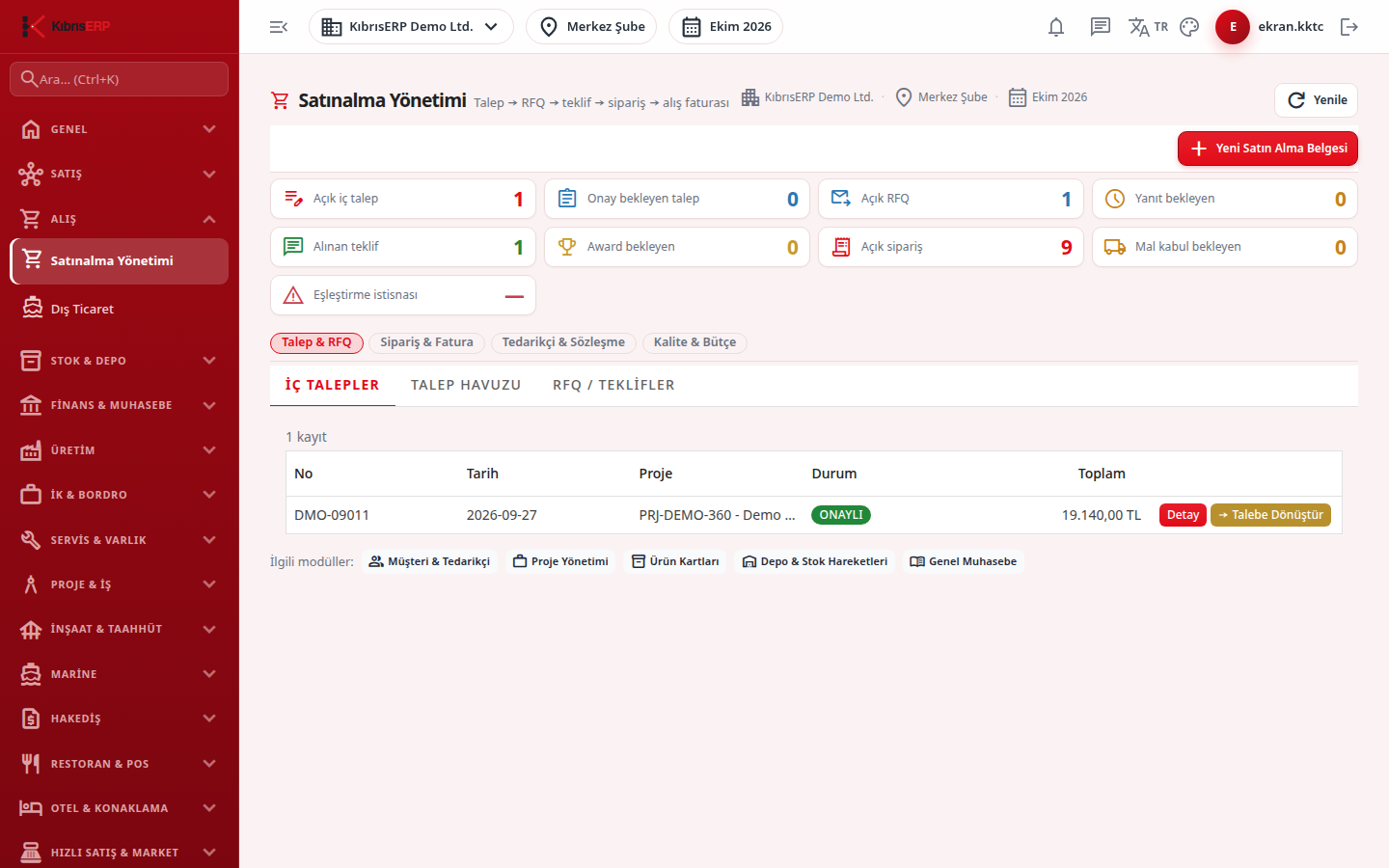Screen dimensions: 1389x868
Task: Change language with the TR translate icon
Action: [1148, 27]
